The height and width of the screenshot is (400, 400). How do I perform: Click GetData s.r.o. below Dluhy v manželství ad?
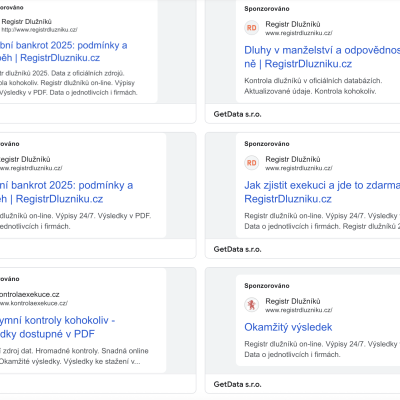pyautogui.click(x=237, y=114)
